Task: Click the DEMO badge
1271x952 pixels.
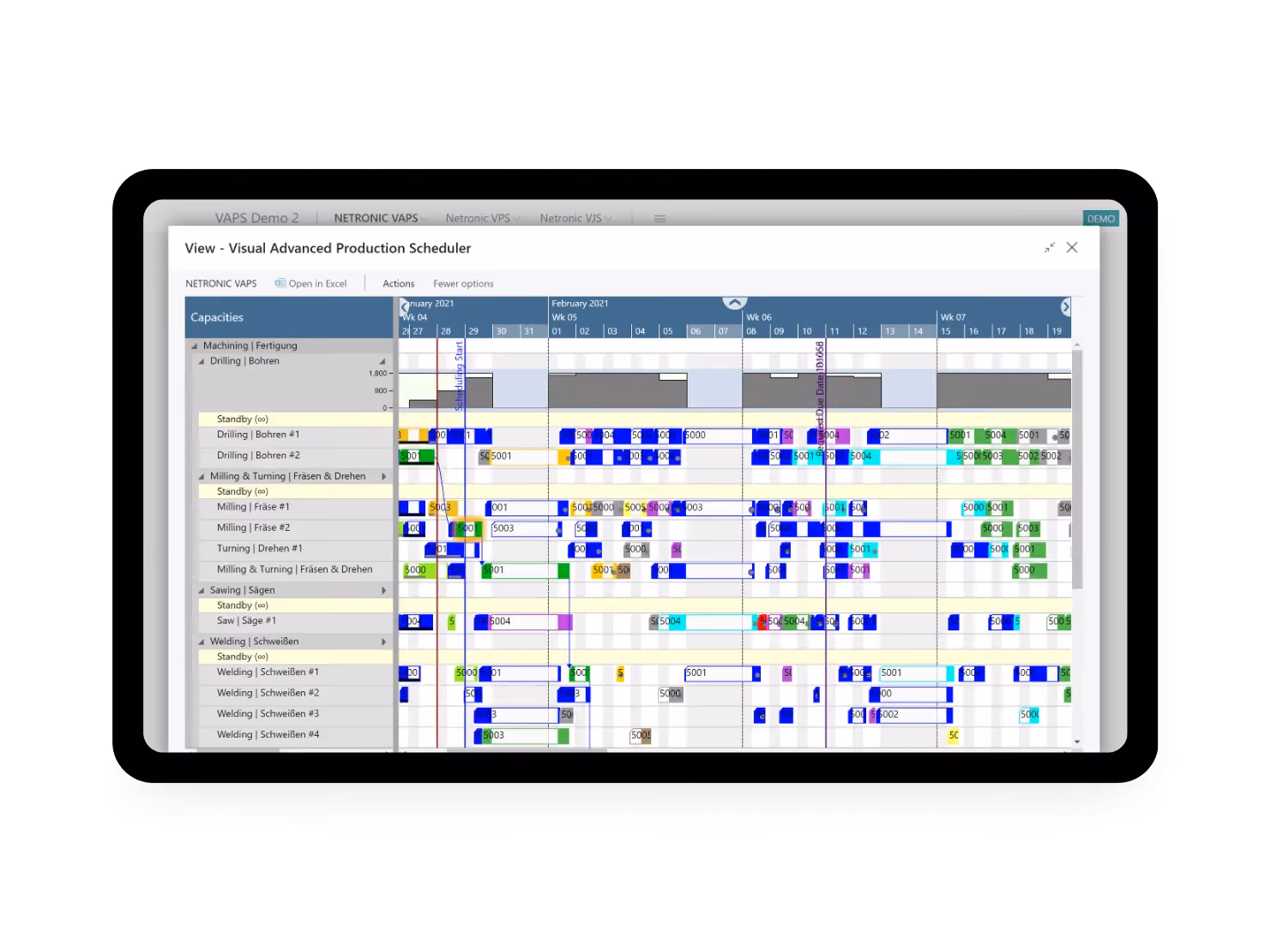Action: click(1100, 219)
